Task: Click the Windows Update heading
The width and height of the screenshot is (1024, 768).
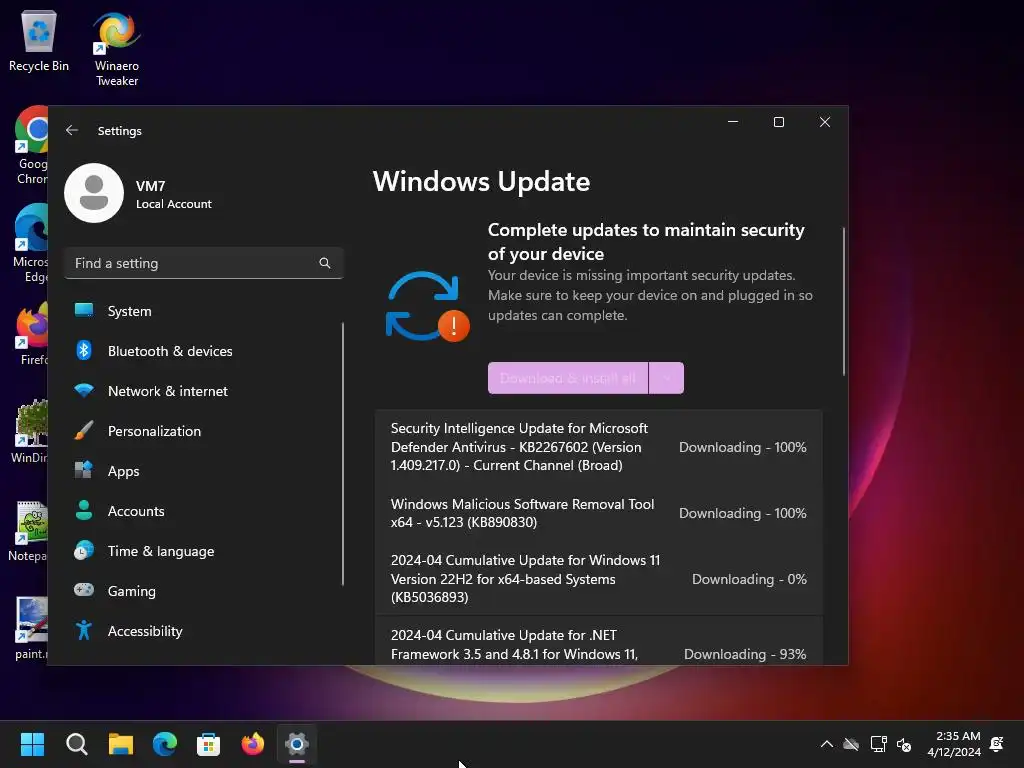Action: tap(481, 182)
